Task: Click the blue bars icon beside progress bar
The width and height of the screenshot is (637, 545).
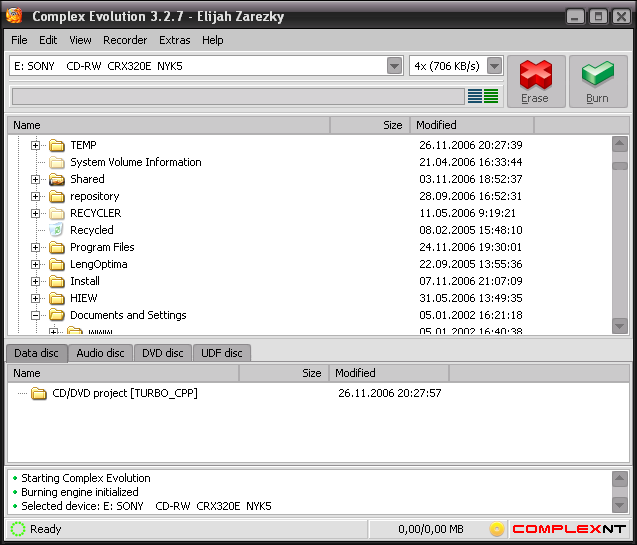Action: 475,96
